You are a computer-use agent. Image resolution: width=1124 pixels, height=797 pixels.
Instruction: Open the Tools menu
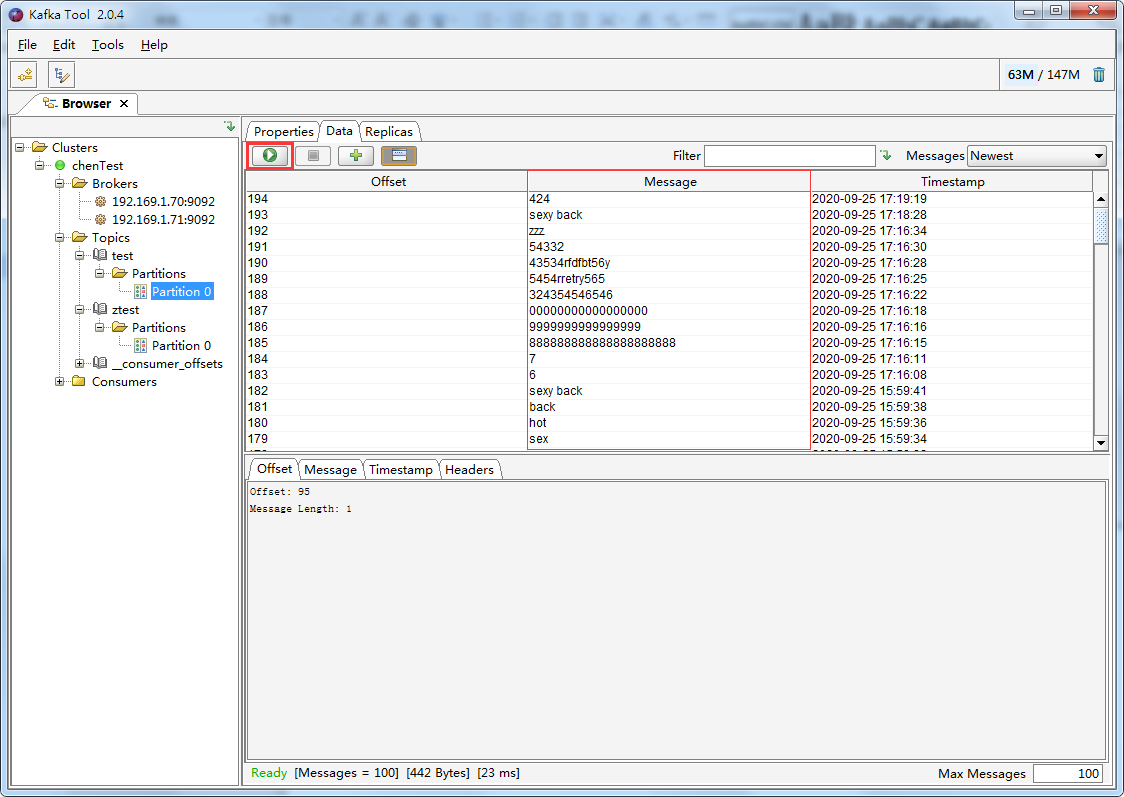click(108, 44)
